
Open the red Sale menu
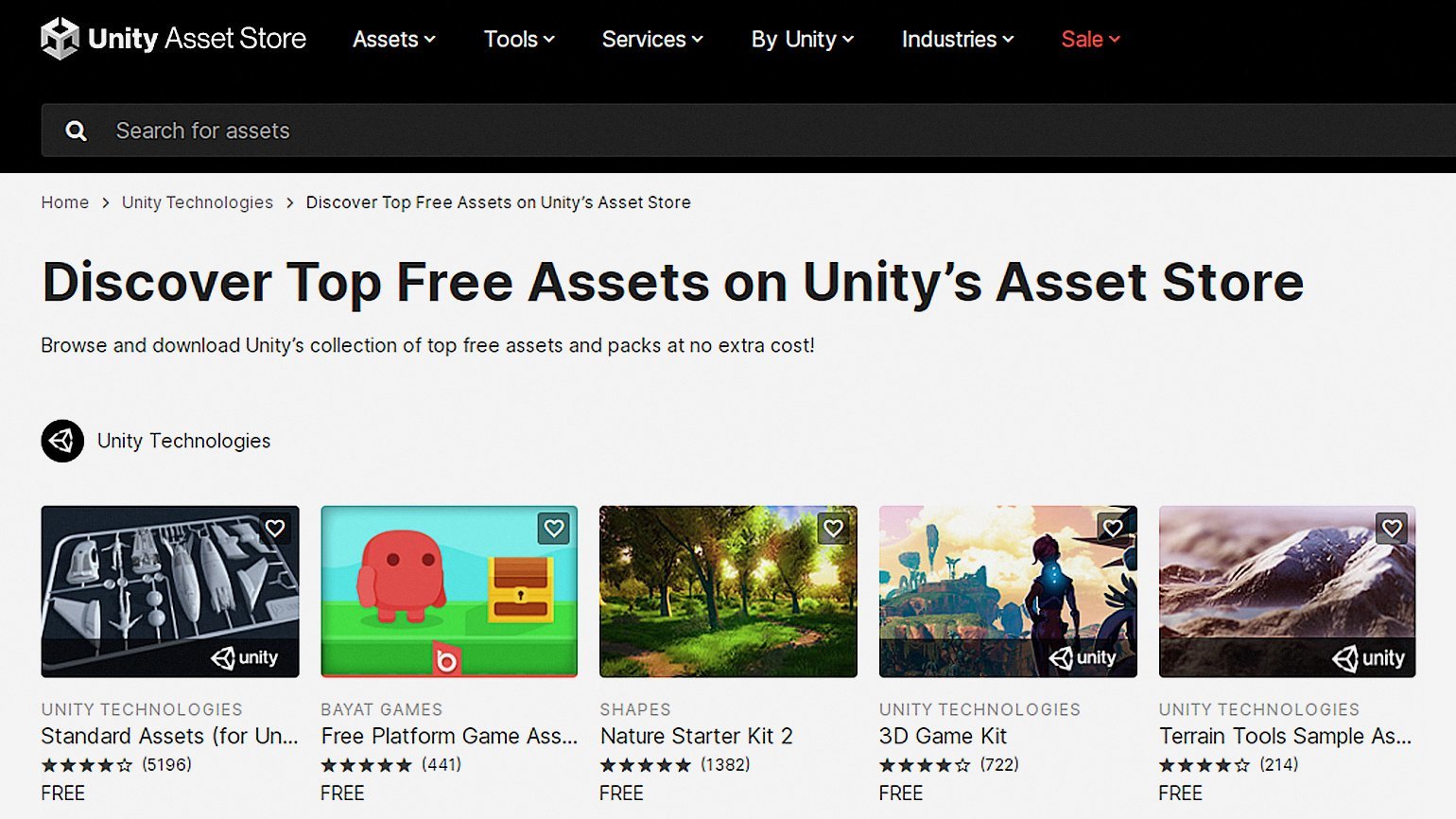click(1090, 39)
